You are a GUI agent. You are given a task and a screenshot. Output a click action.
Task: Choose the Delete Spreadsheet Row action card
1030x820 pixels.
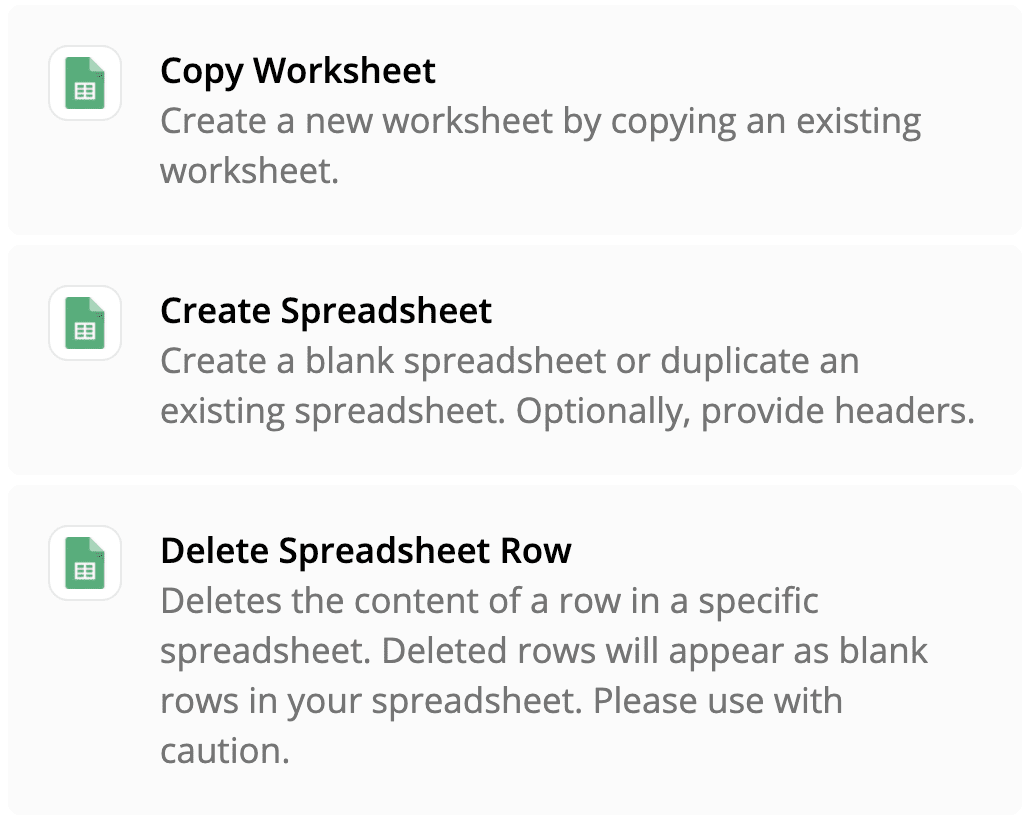pyautogui.click(x=515, y=650)
